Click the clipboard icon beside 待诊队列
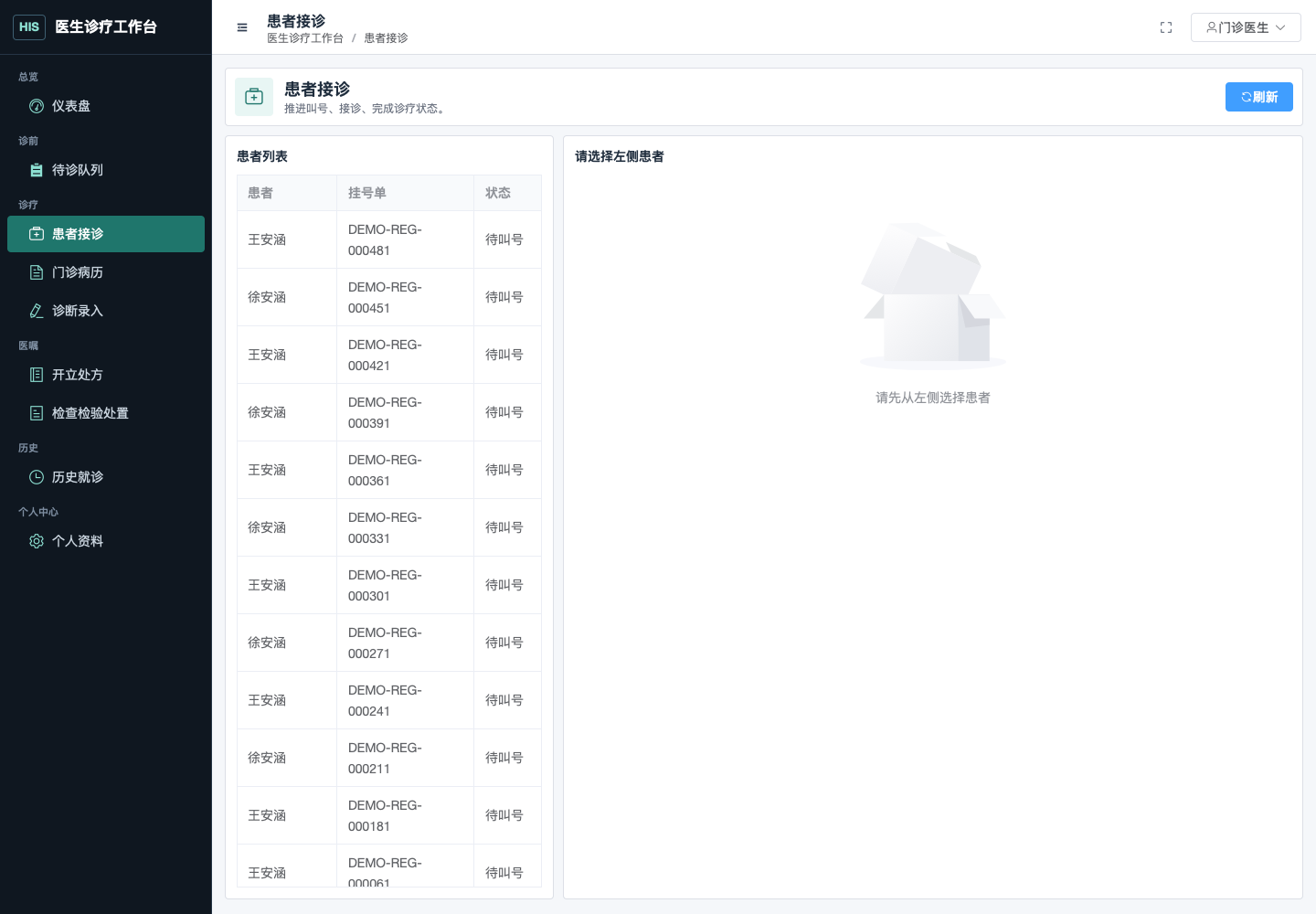 click(37, 170)
